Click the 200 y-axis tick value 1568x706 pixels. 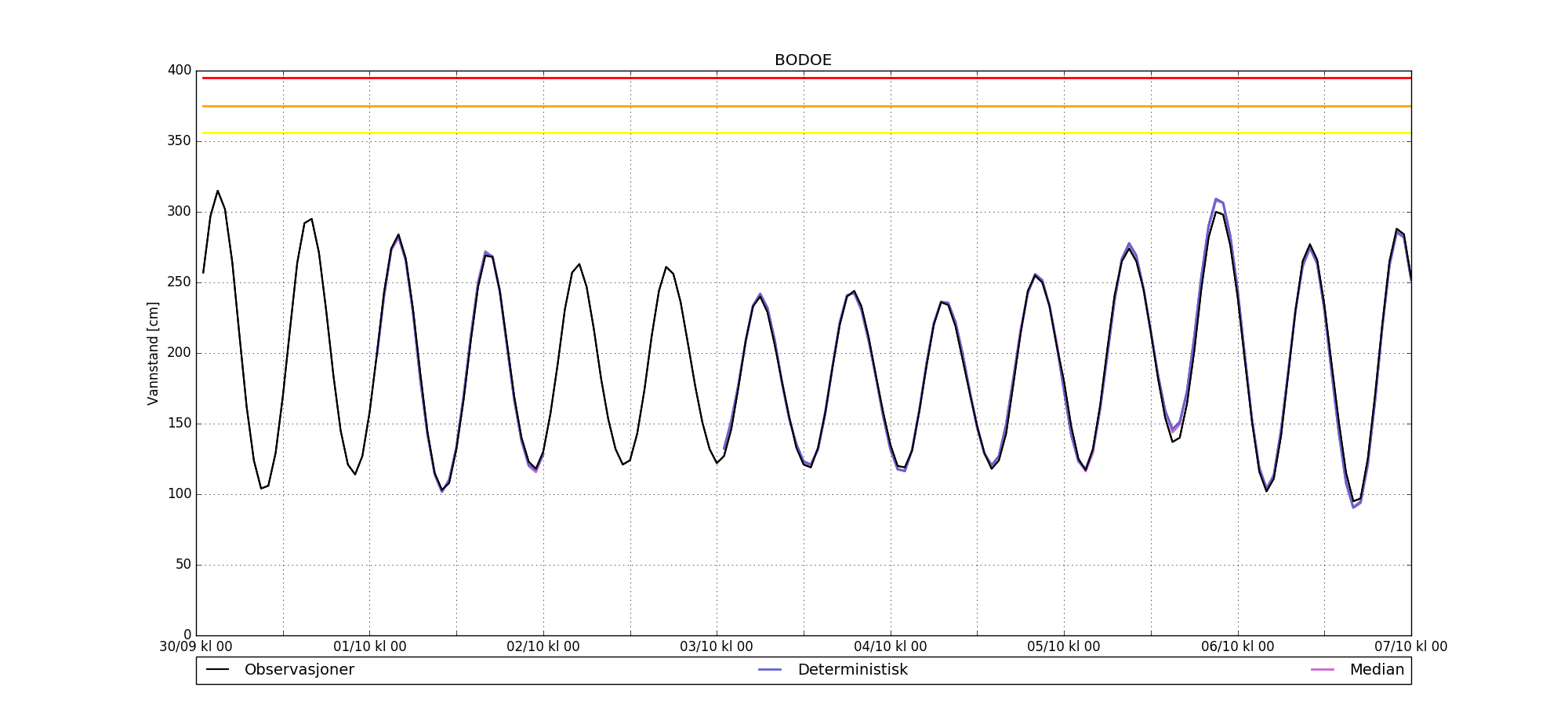pyautogui.click(x=180, y=353)
